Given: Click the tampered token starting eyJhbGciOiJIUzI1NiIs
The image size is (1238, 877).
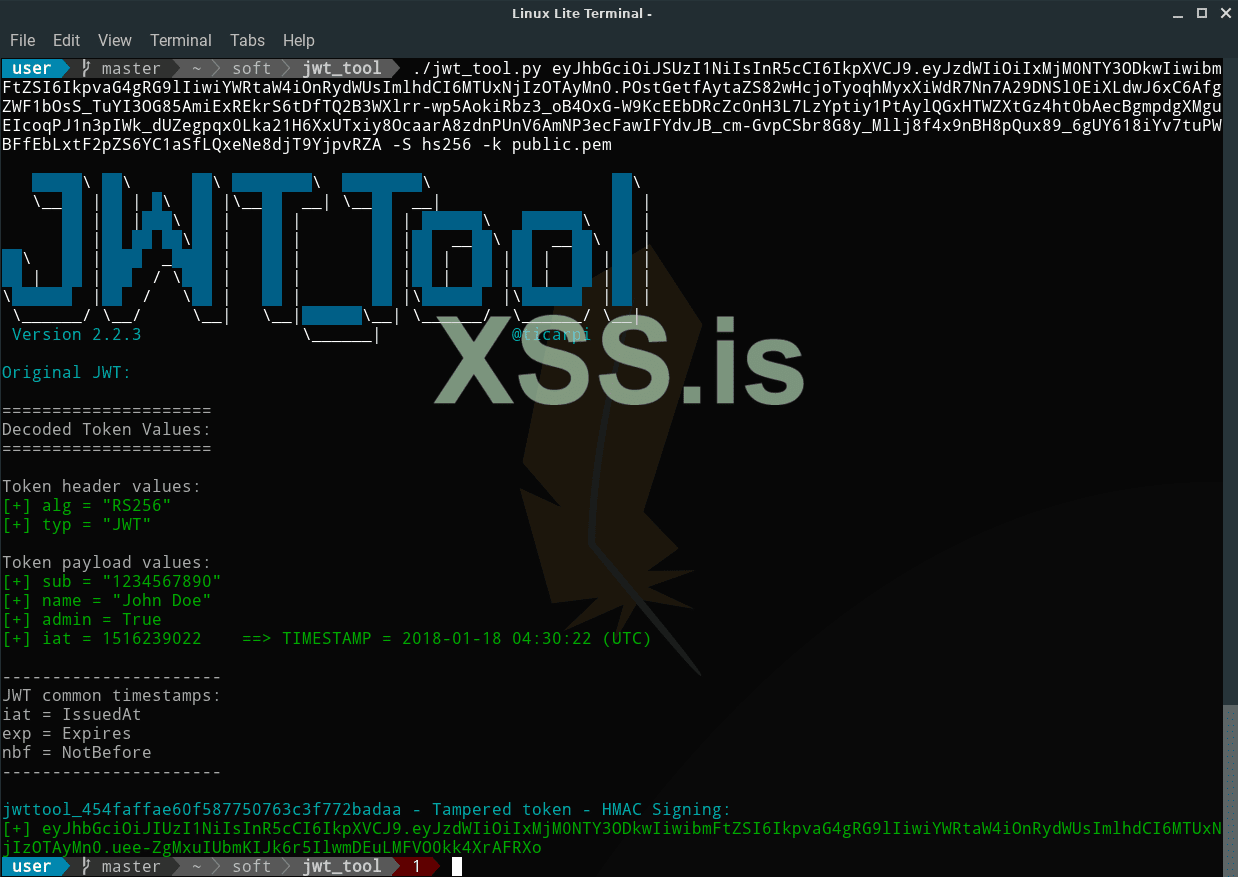Looking at the screenshot, I should 611,838.
